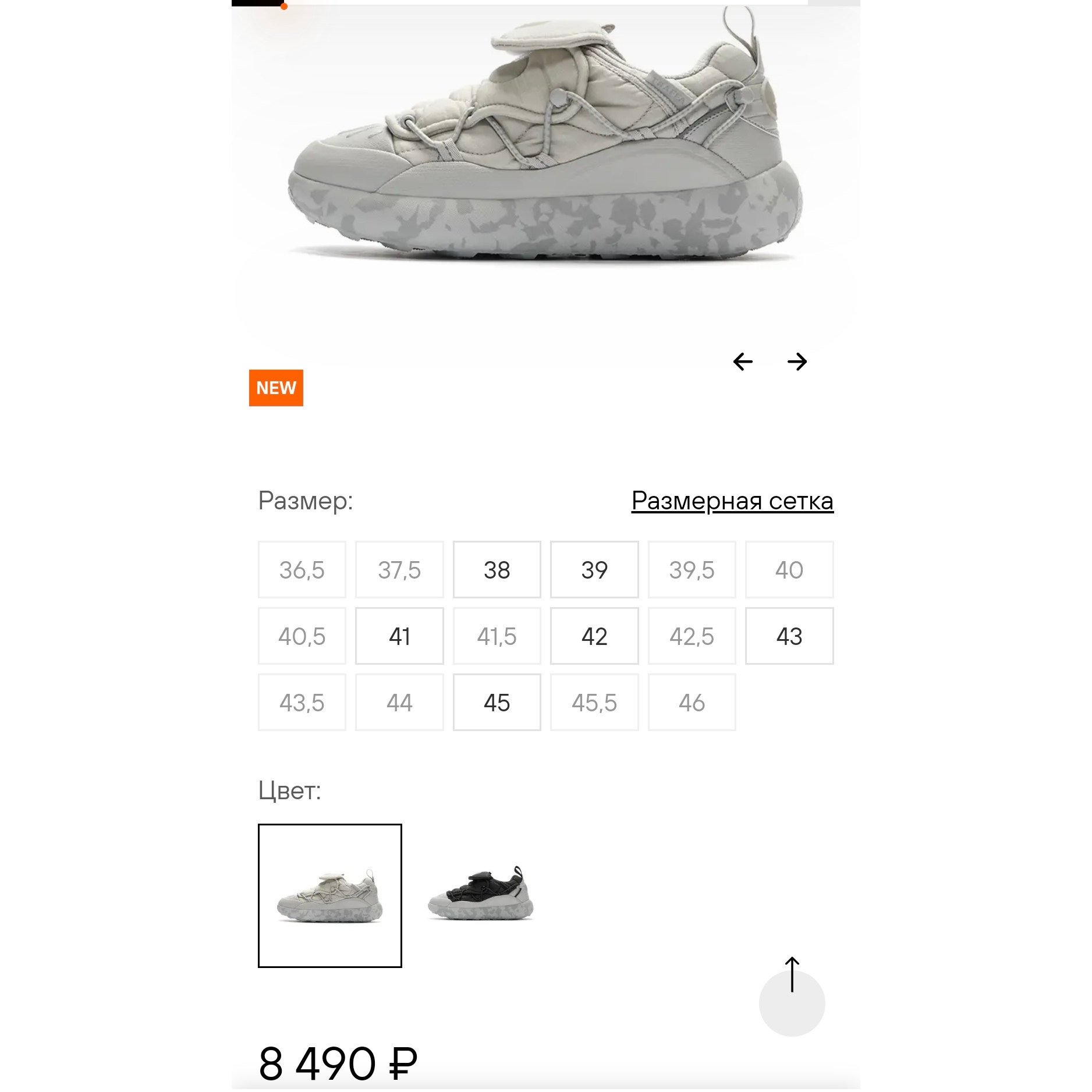The image size is (1092, 1092).
Task: Click the size 40,5 option
Action: point(302,636)
